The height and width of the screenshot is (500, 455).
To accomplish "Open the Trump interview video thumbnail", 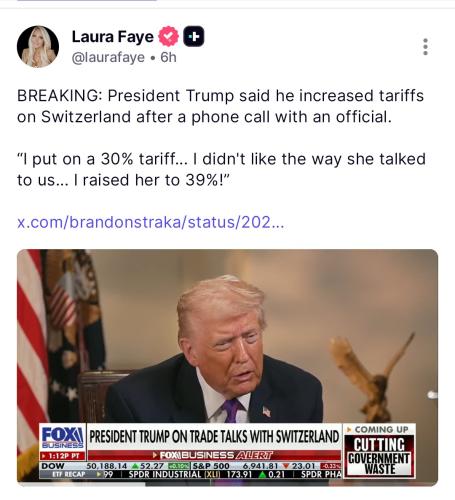I will point(227,367).
